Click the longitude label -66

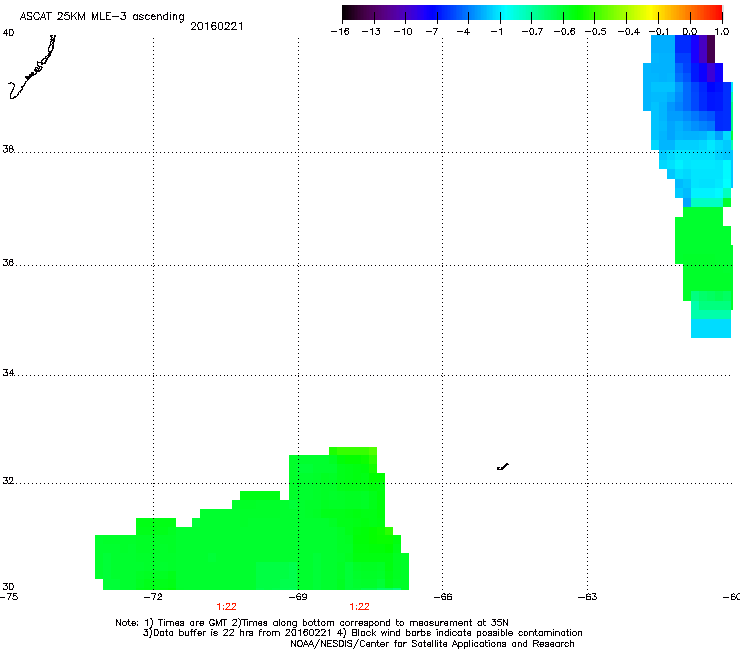click(x=443, y=597)
